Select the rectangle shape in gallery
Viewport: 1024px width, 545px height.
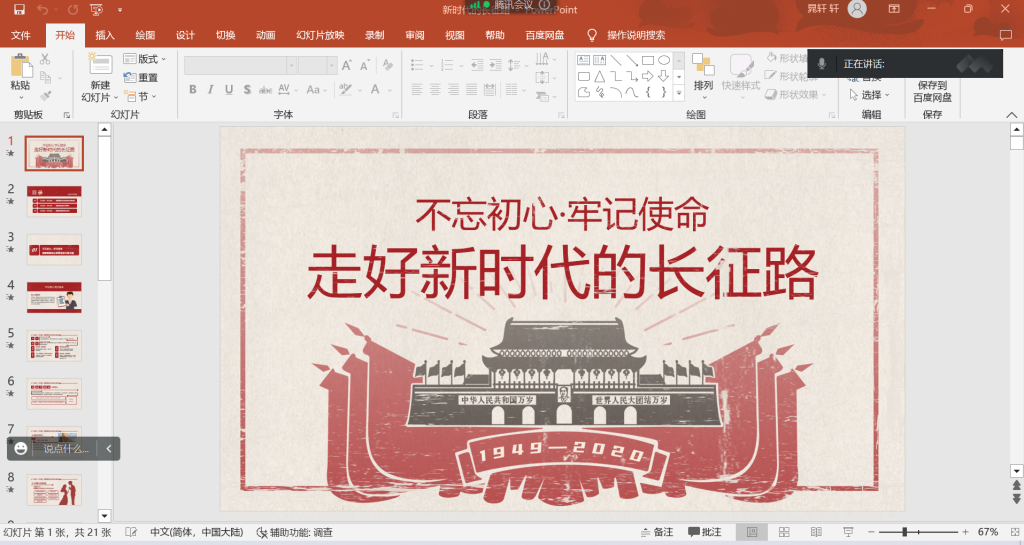pyautogui.click(x=648, y=60)
